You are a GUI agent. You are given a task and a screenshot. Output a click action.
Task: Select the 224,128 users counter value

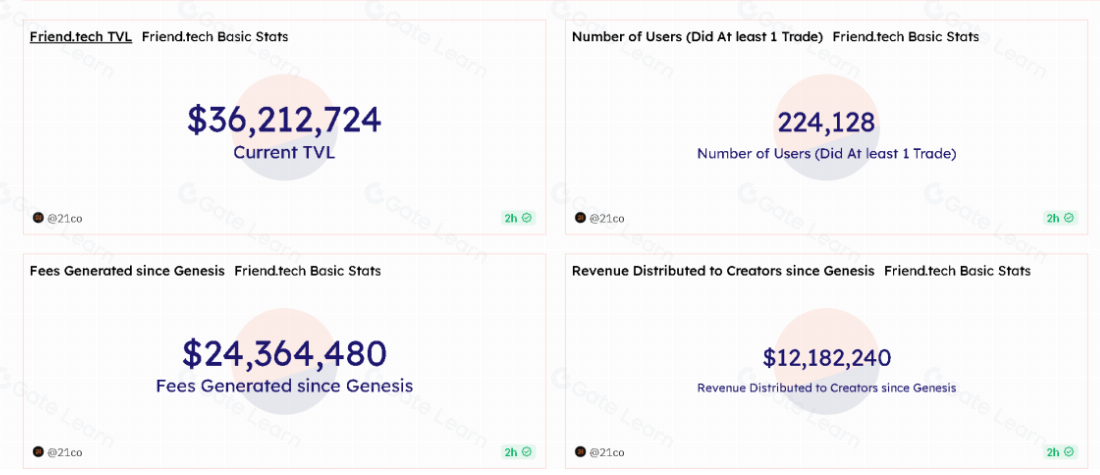point(826,123)
